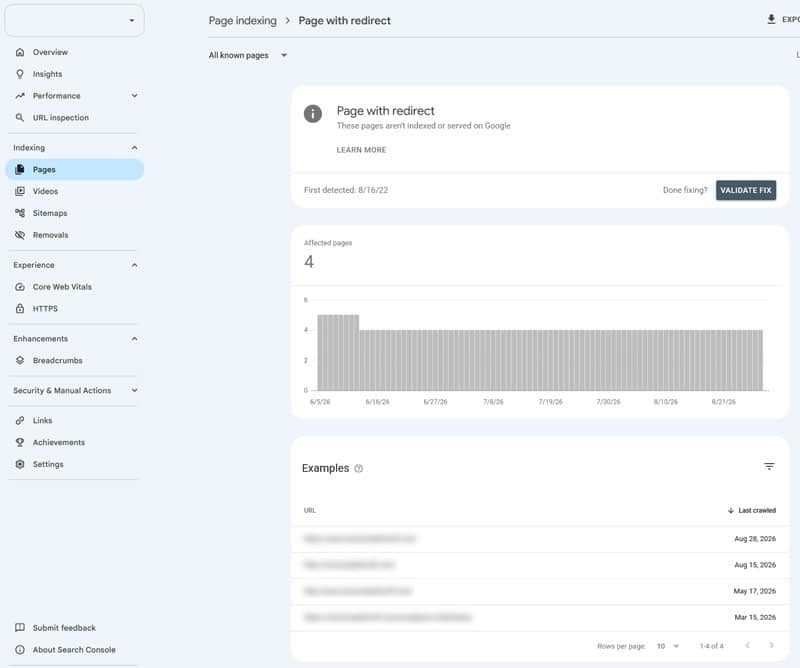Viewport: 800px width, 668px height.
Task: Go to the next page of examples
Action: click(x=771, y=646)
